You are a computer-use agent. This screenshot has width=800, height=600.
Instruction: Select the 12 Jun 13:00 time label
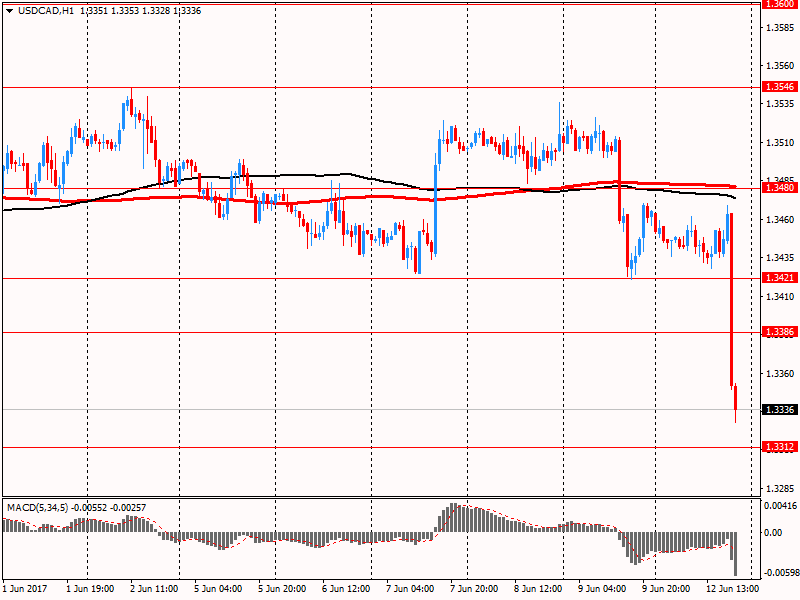(733, 589)
